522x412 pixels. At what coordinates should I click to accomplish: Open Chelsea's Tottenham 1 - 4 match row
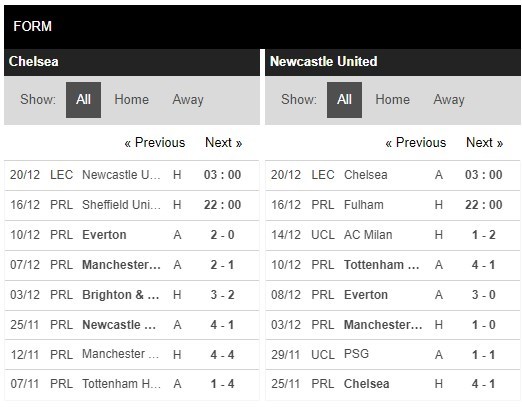132,384
